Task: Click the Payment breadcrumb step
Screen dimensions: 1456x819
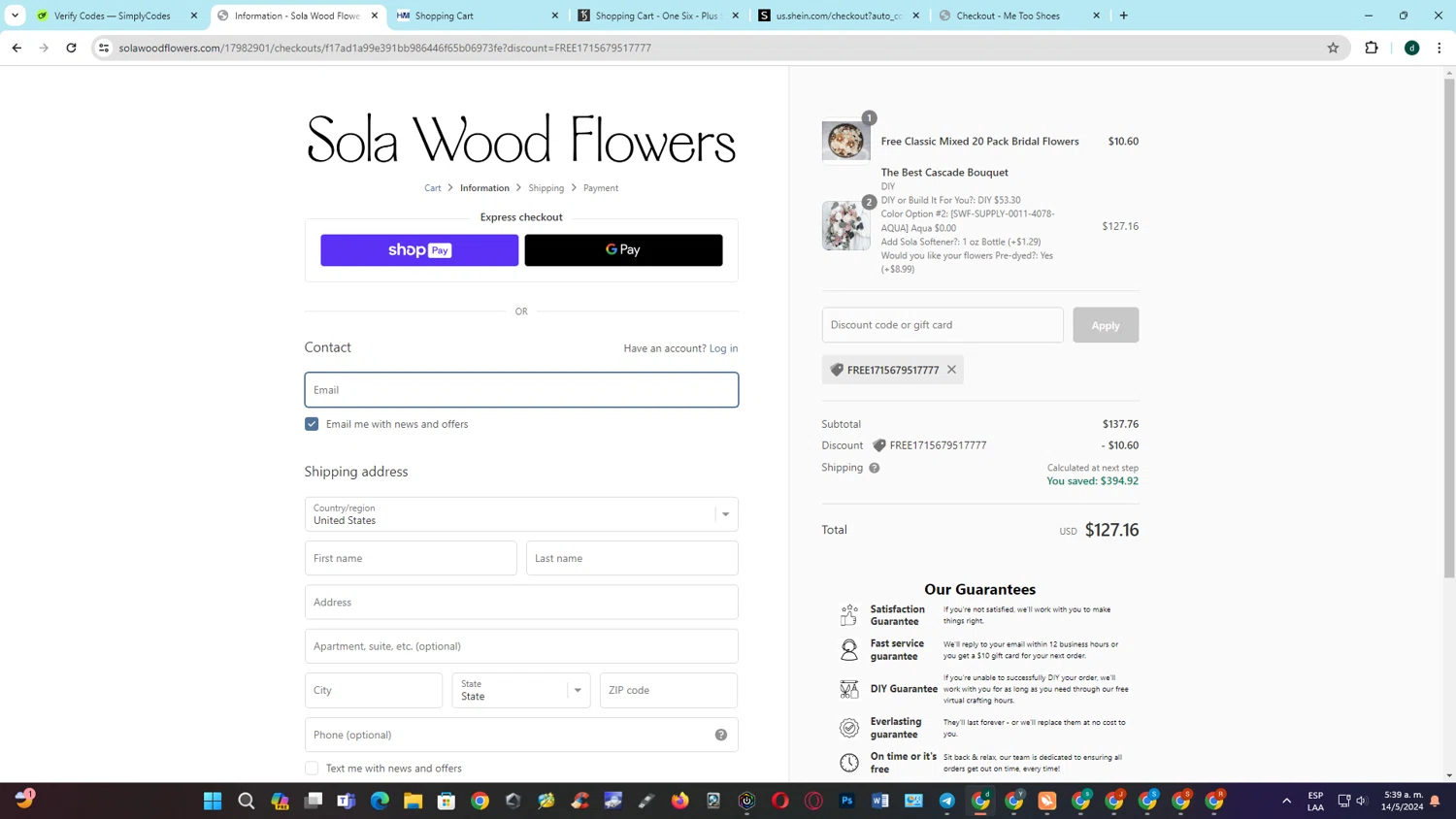Action: click(x=601, y=188)
